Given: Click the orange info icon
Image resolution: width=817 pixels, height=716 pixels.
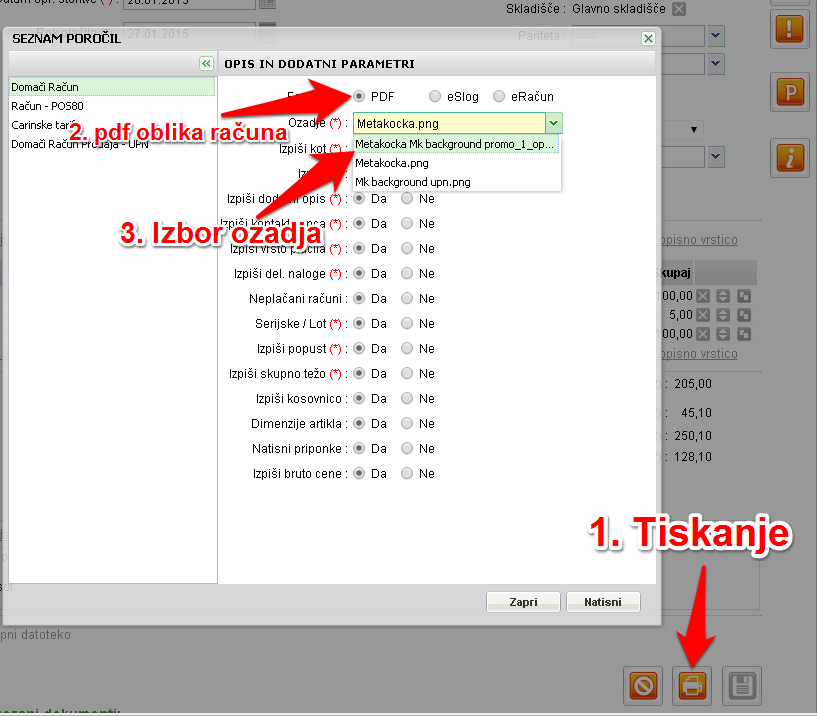Looking at the screenshot, I should tap(790, 158).
